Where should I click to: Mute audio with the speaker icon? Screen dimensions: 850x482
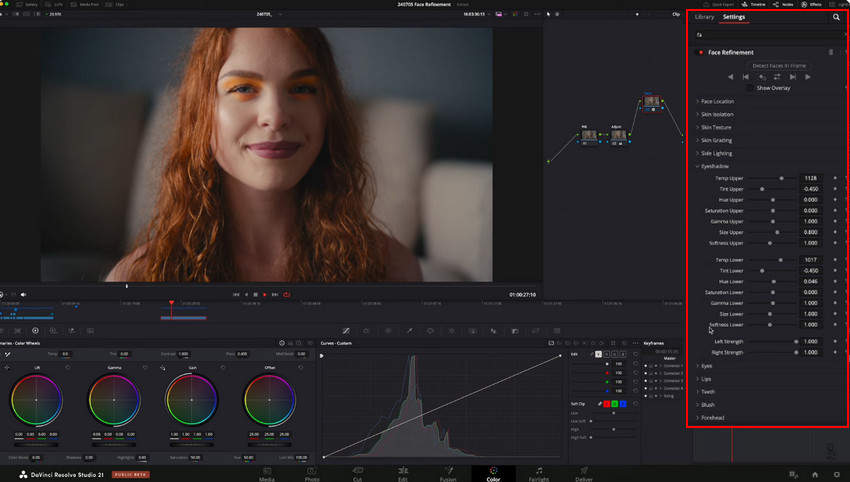(x=23, y=294)
